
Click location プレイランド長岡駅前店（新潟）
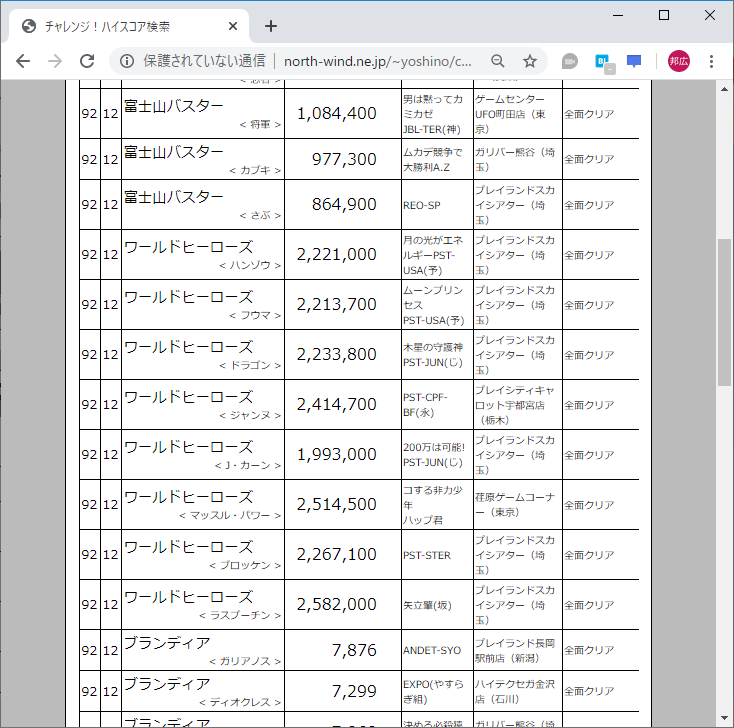click(x=515, y=651)
